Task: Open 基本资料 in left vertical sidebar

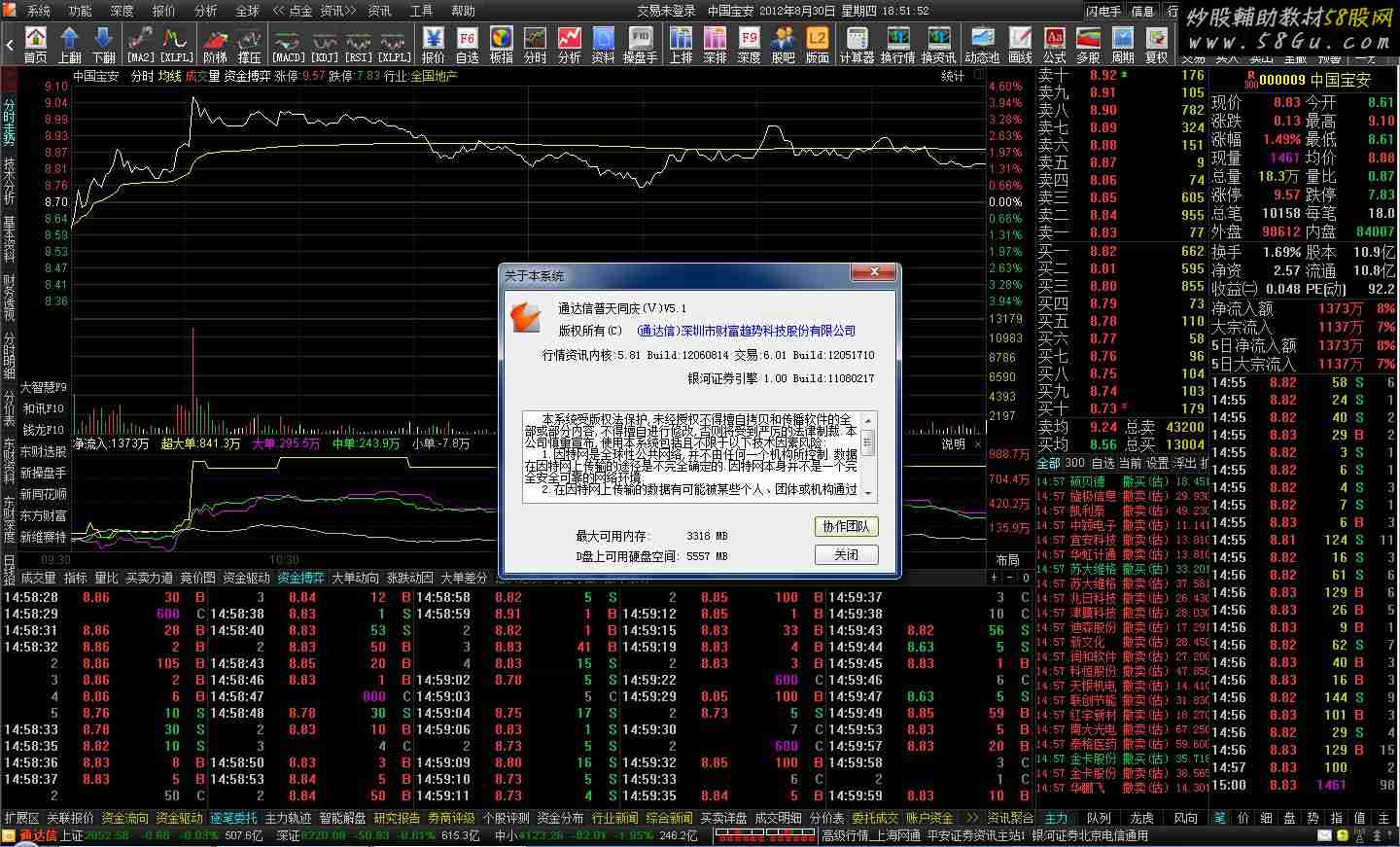Action: coord(9,239)
